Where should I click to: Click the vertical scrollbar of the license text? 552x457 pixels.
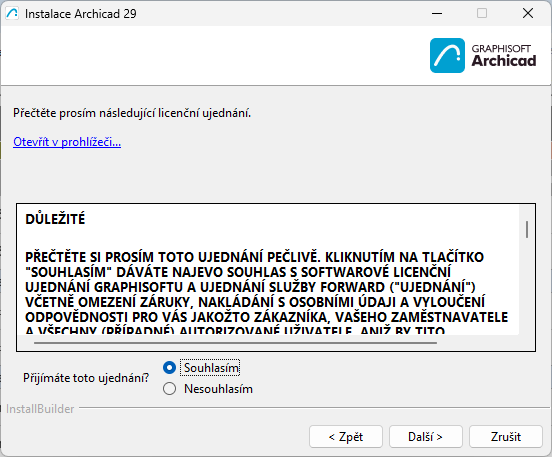pyautogui.click(x=527, y=229)
